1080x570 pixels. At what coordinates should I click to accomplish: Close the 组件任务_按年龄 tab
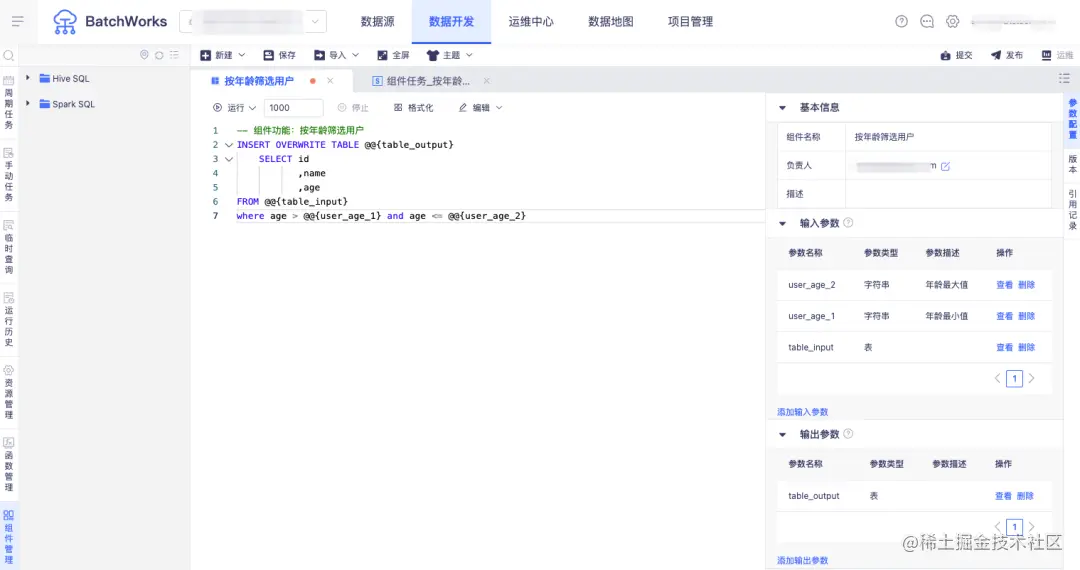click(486, 81)
